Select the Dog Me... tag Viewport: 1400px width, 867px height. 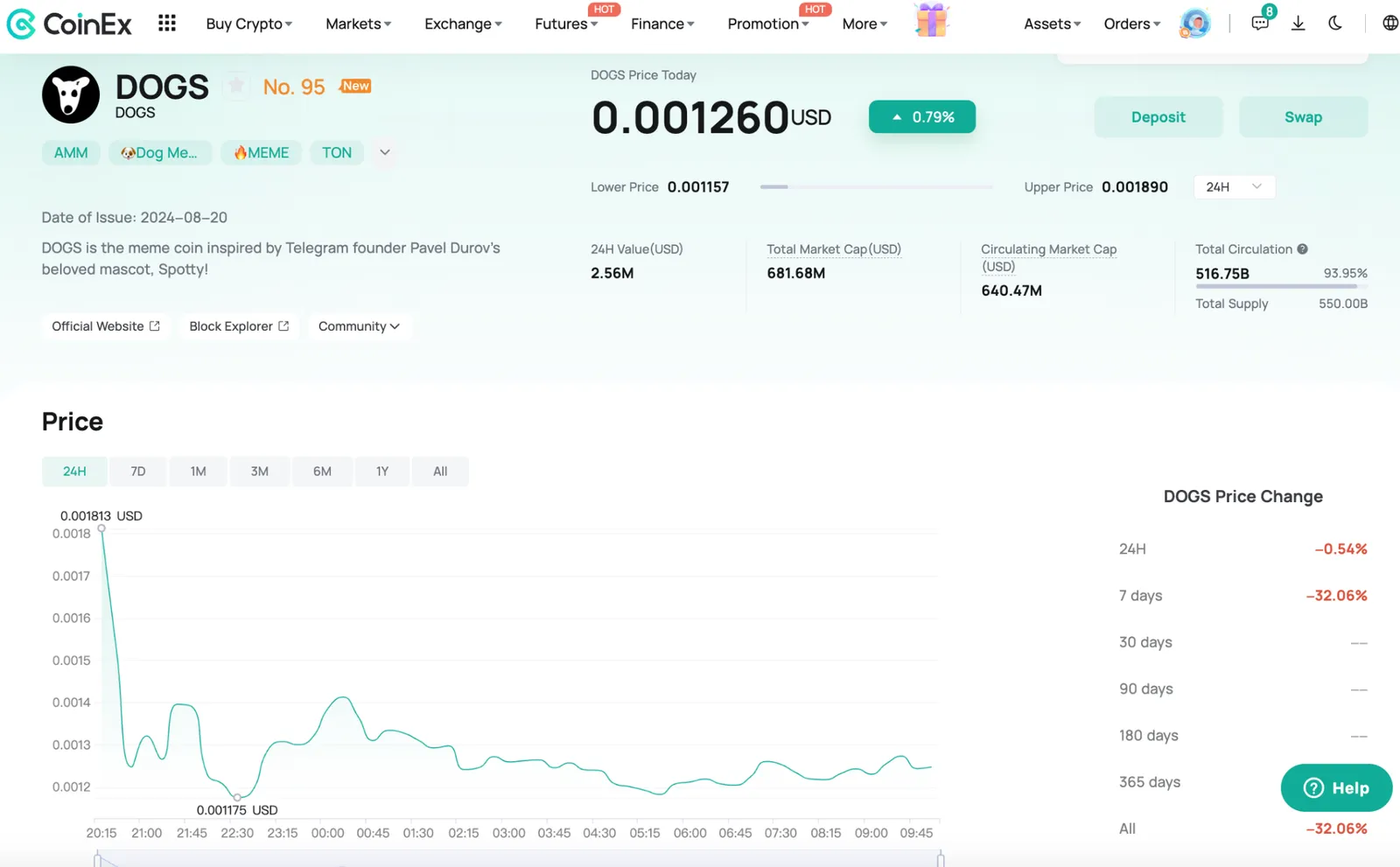point(160,153)
